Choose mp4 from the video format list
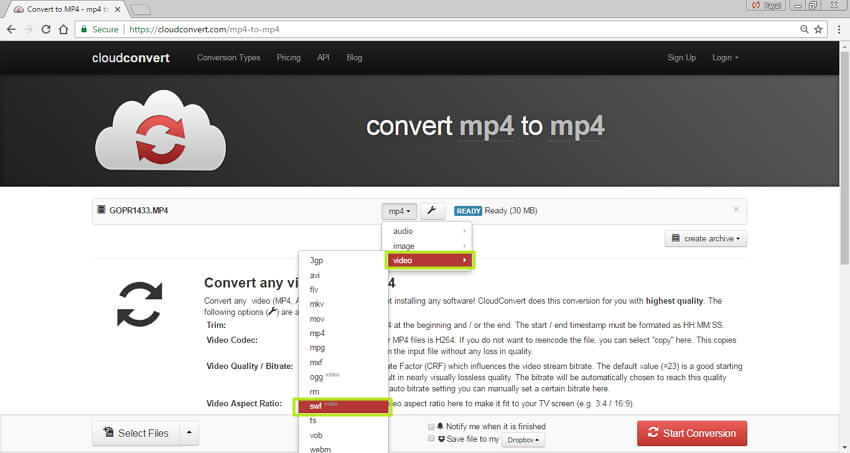Viewport: 850px width, 453px height. click(343, 333)
